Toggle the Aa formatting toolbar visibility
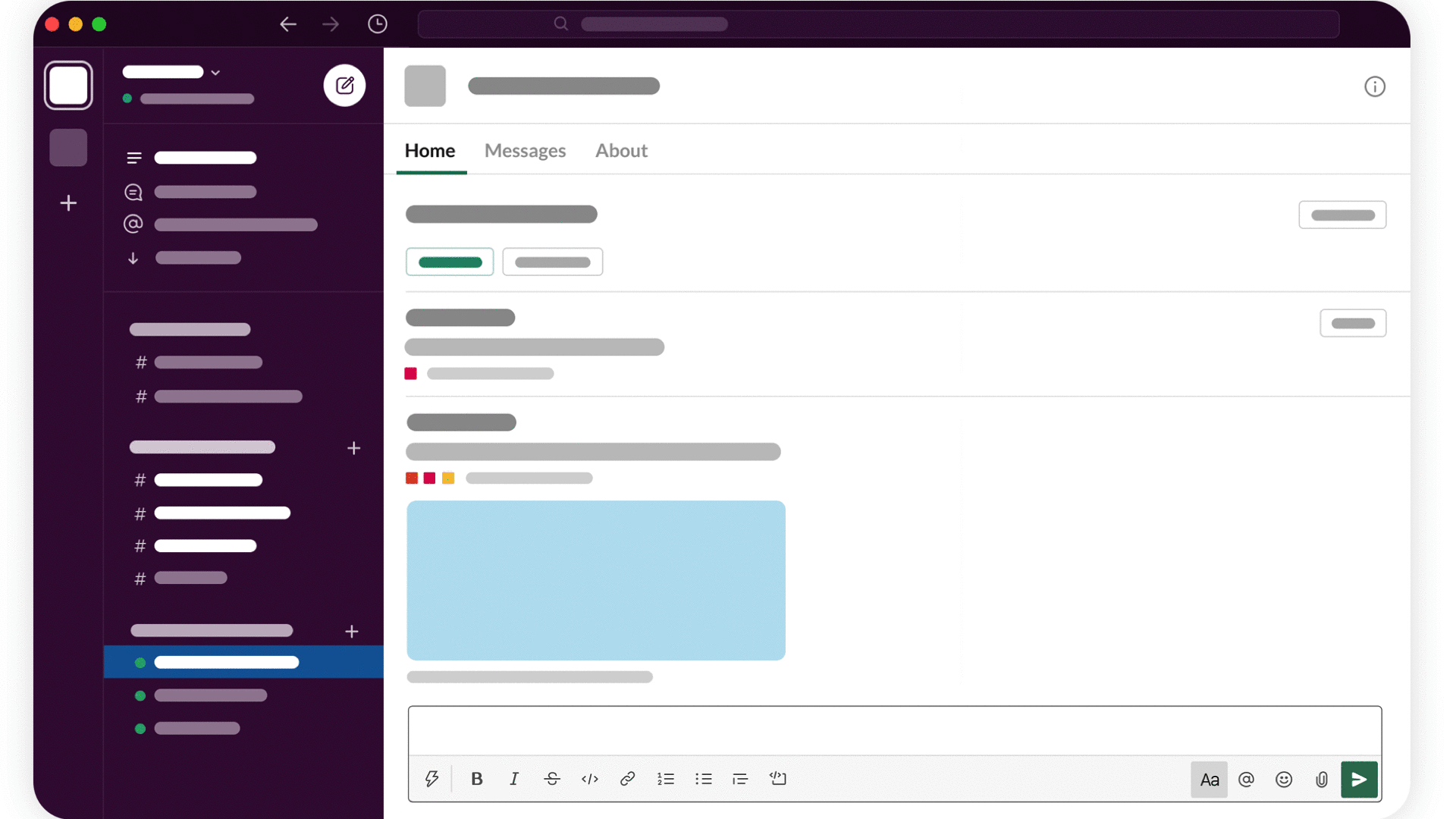Screen dimensions: 1456x819 coord(1209,780)
